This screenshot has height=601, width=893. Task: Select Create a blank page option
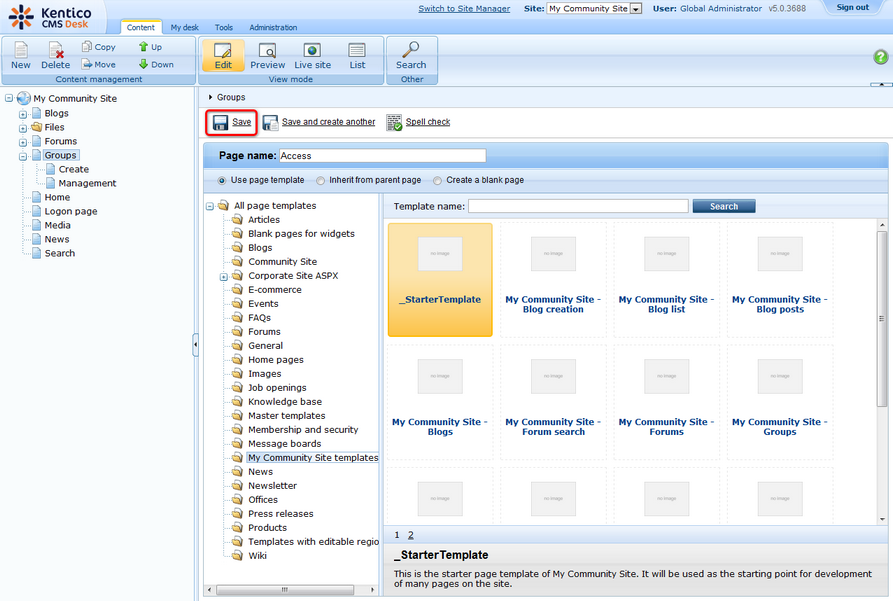point(437,181)
